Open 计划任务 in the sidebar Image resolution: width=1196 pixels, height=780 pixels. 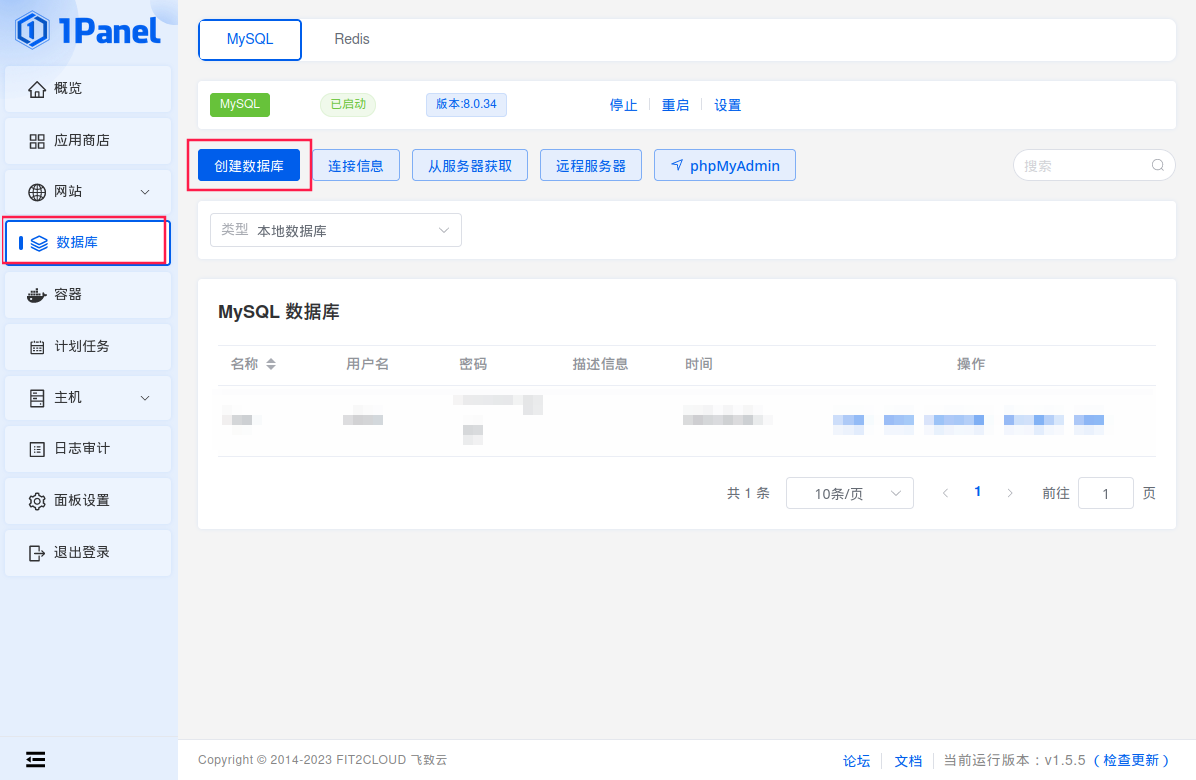88,347
